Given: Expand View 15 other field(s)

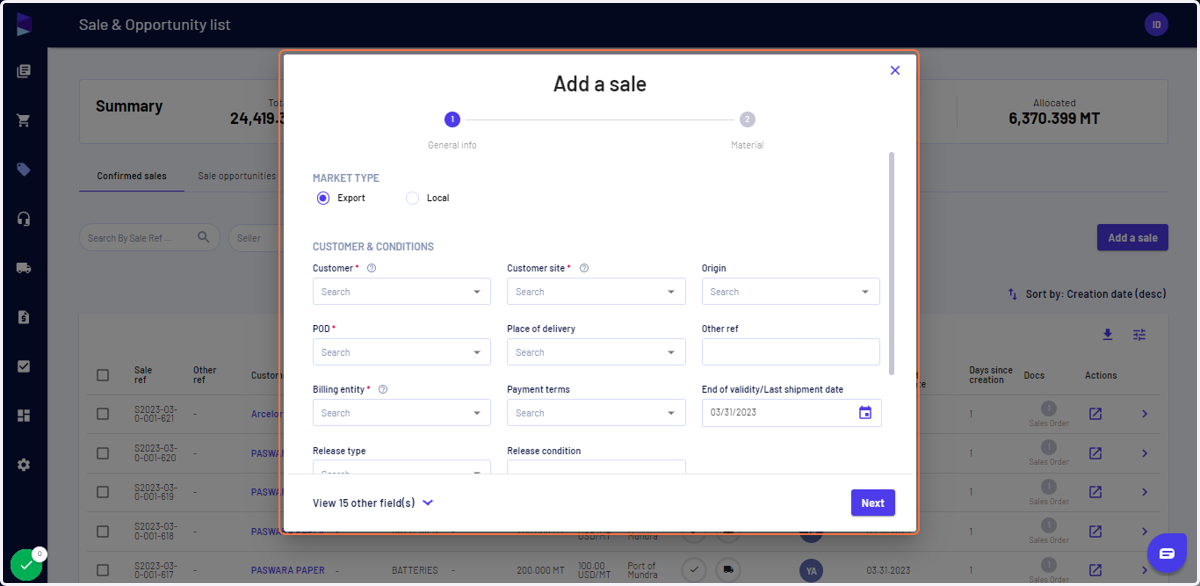Looking at the screenshot, I should tap(373, 503).
